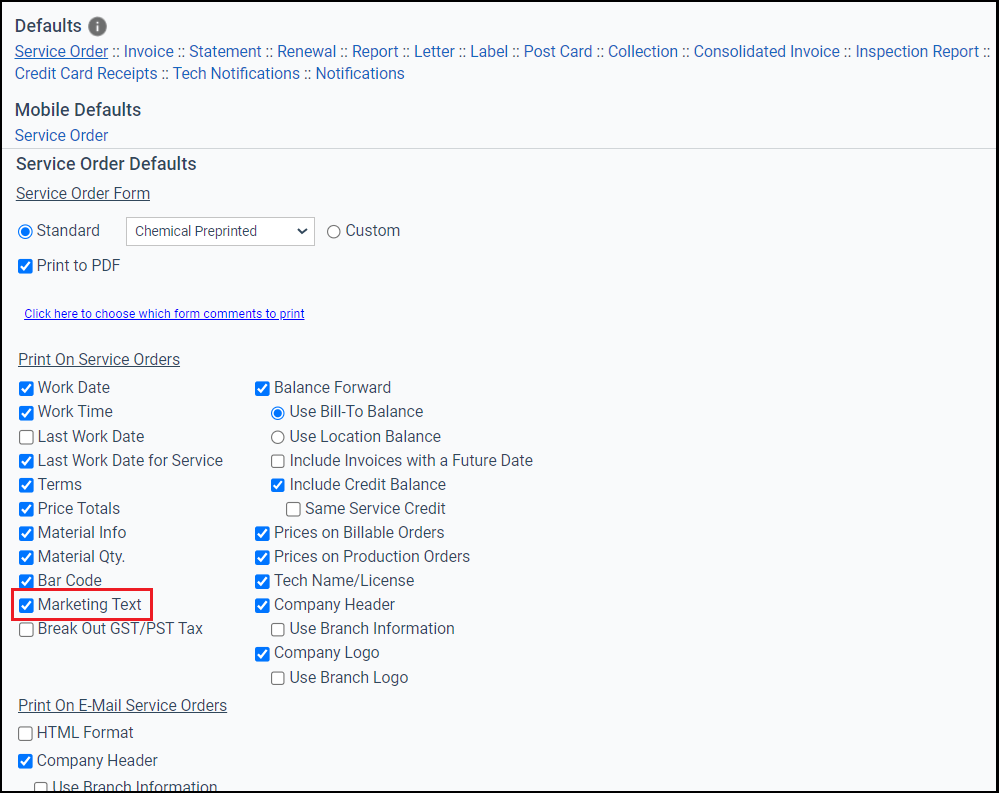Select the Use Bill-To Balance option

[x=278, y=413]
